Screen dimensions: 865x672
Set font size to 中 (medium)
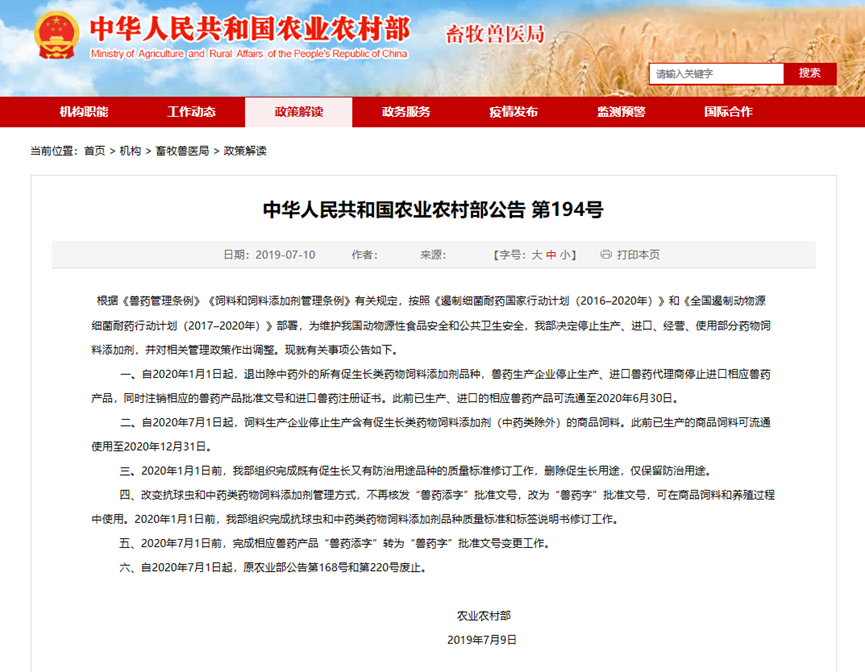[x=550, y=255]
